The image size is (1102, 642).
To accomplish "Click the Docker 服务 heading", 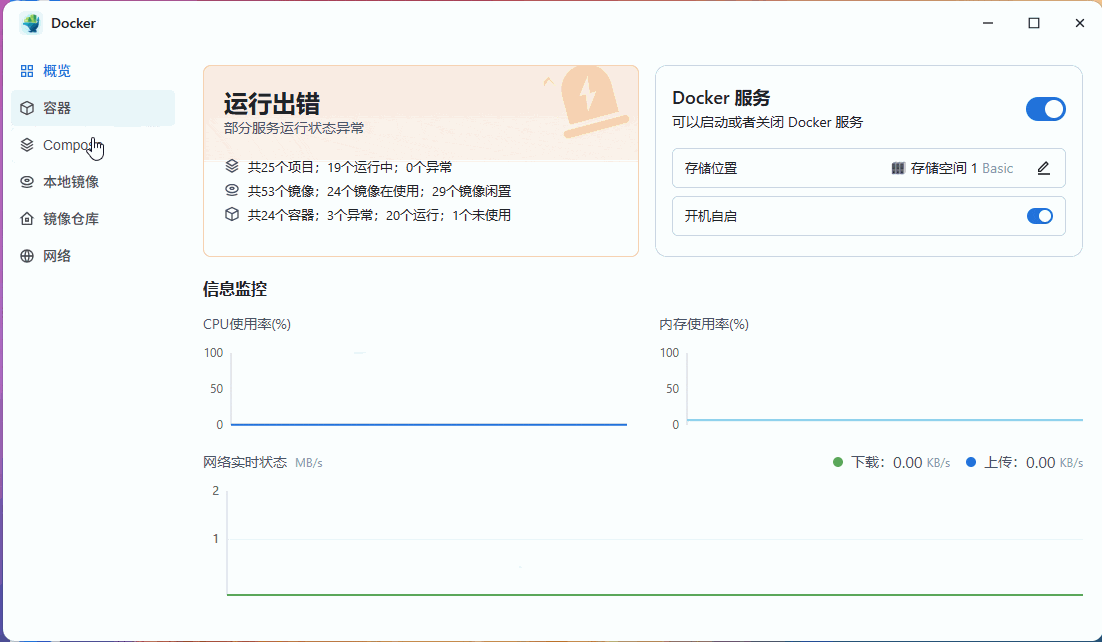I will pyautogui.click(x=721, y=98).
